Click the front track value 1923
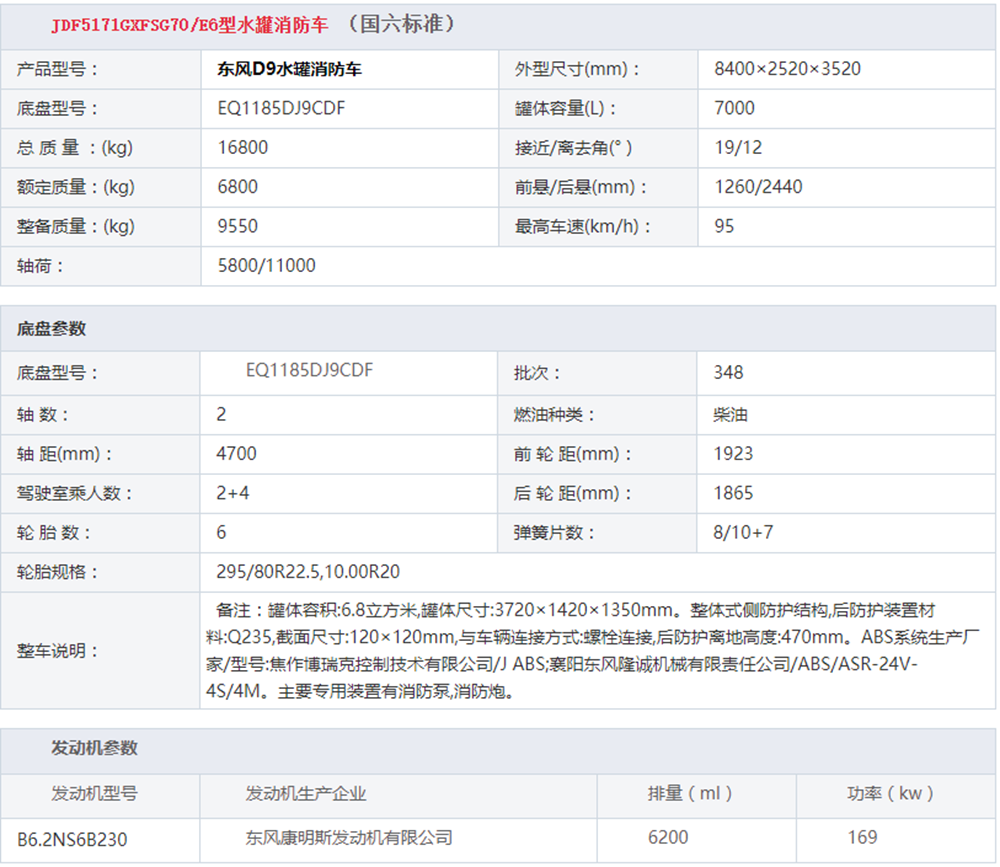This screenshot has width=1000, height=867. click(733, 454)
